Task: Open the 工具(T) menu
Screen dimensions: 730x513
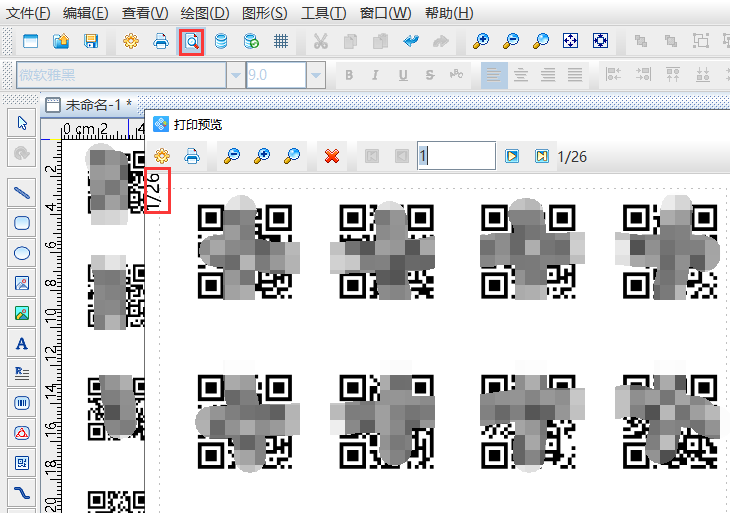Action: pos(324,13)
